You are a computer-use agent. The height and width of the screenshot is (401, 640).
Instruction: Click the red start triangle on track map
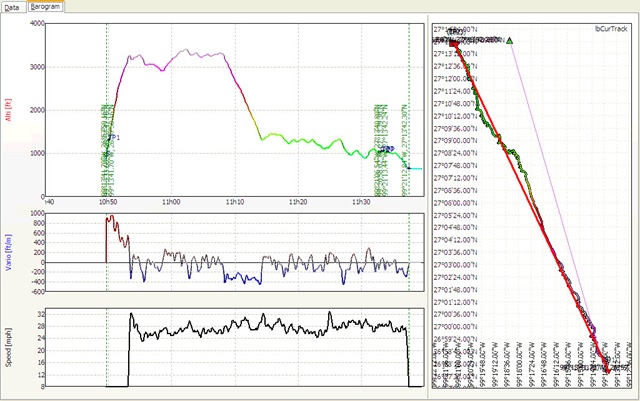[x=453, y=43]
